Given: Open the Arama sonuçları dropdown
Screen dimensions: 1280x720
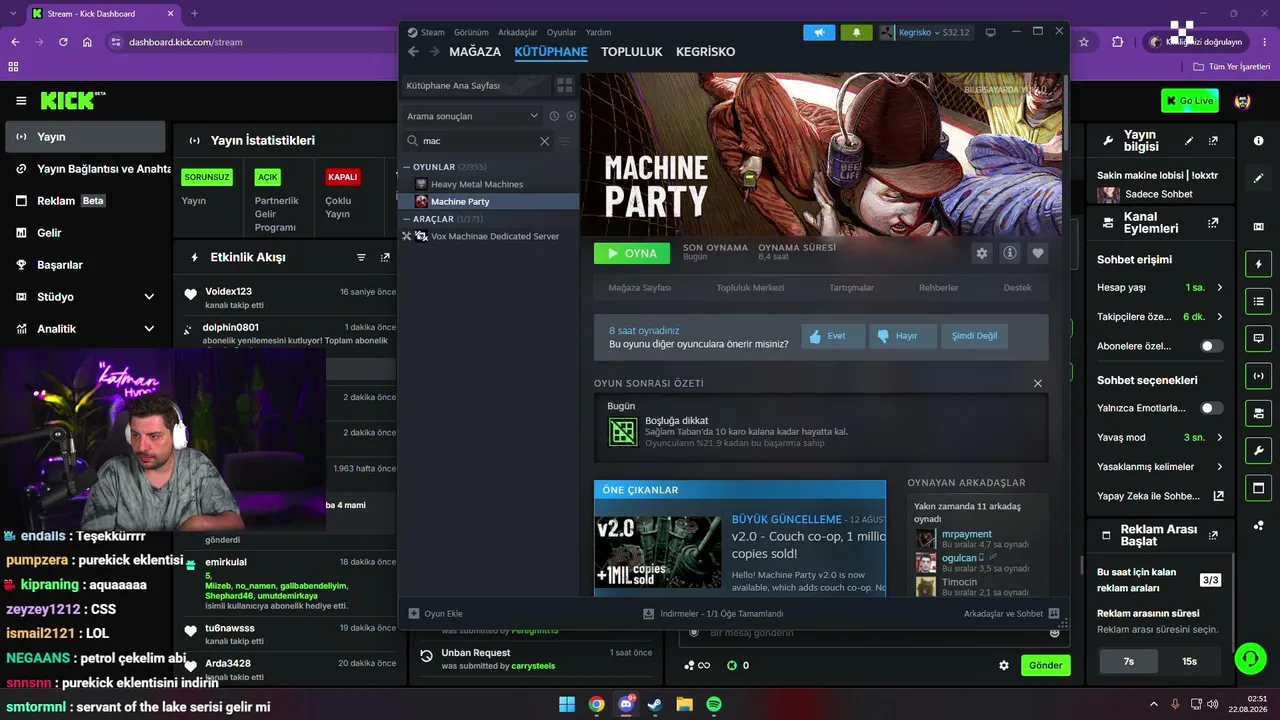Looking at the screenshot, I should (472, 116).
